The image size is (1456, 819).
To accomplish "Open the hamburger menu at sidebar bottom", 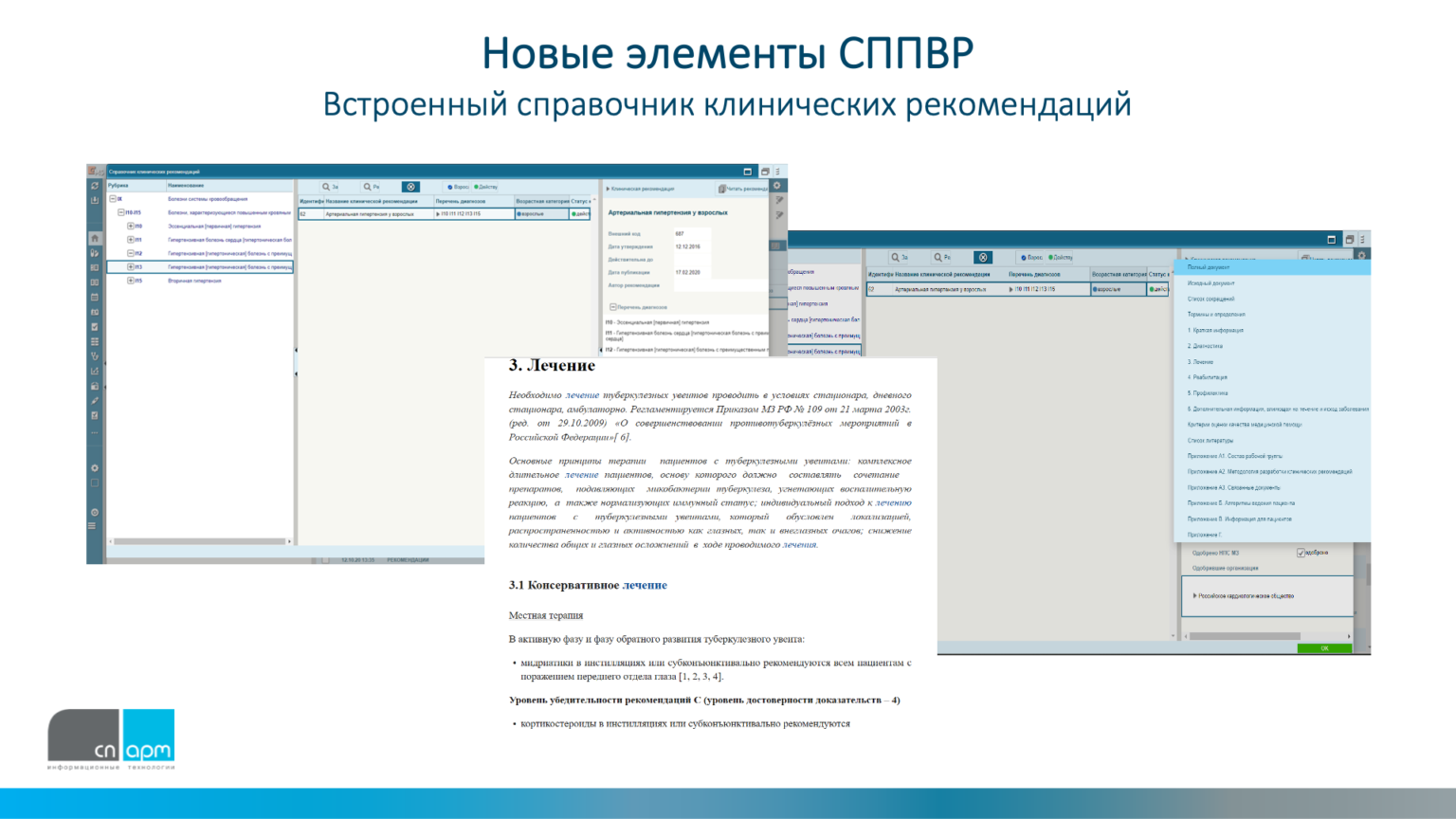I will click(92, 525).
